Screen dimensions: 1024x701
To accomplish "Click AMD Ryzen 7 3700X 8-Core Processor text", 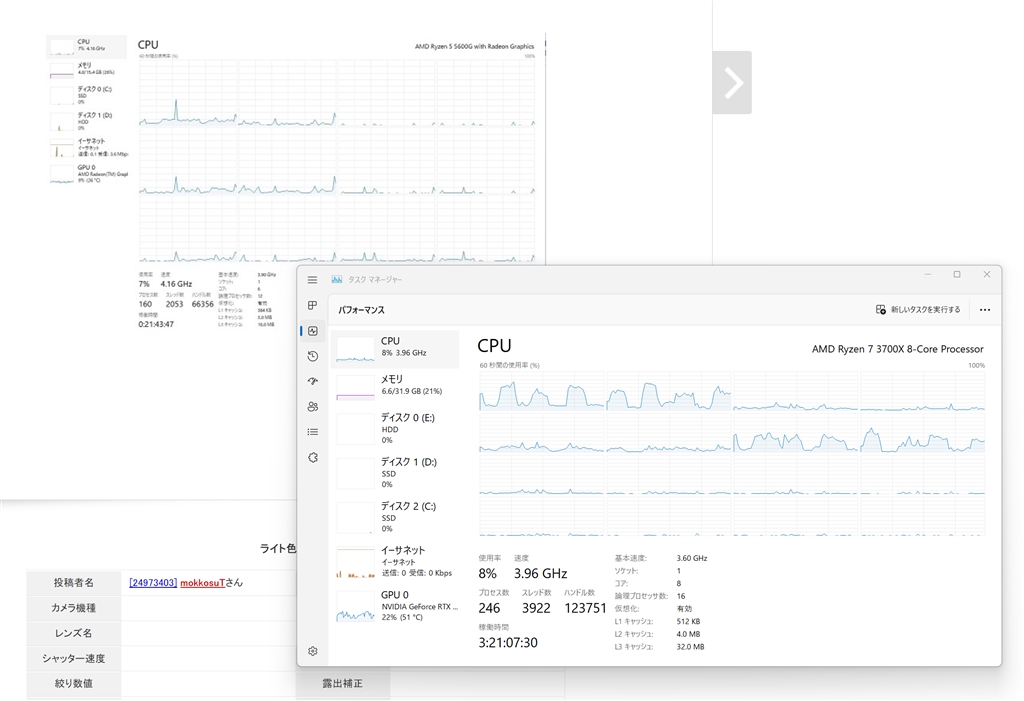I will coord(897,350).
